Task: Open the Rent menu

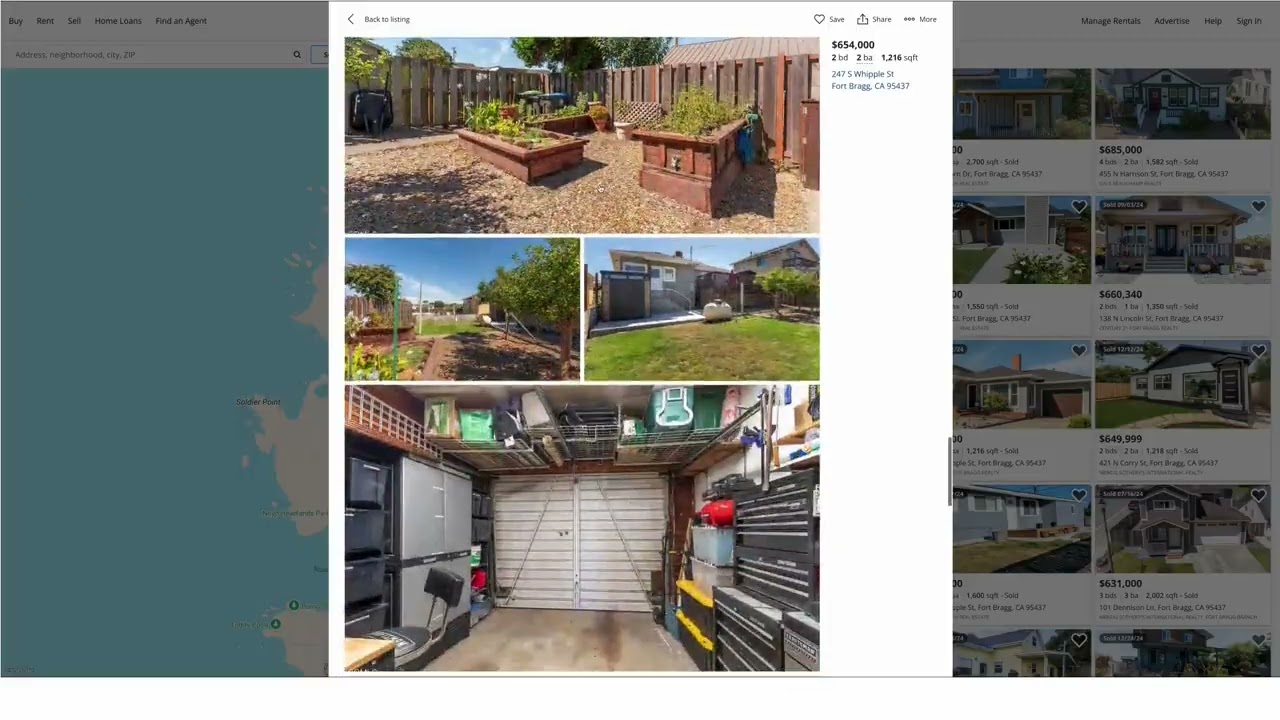Action: [x=45, y=21]
